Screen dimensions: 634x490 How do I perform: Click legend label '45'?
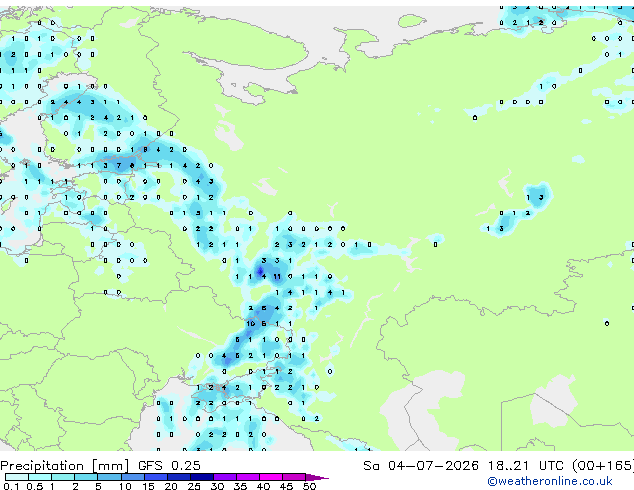click(x=286, y=486)
